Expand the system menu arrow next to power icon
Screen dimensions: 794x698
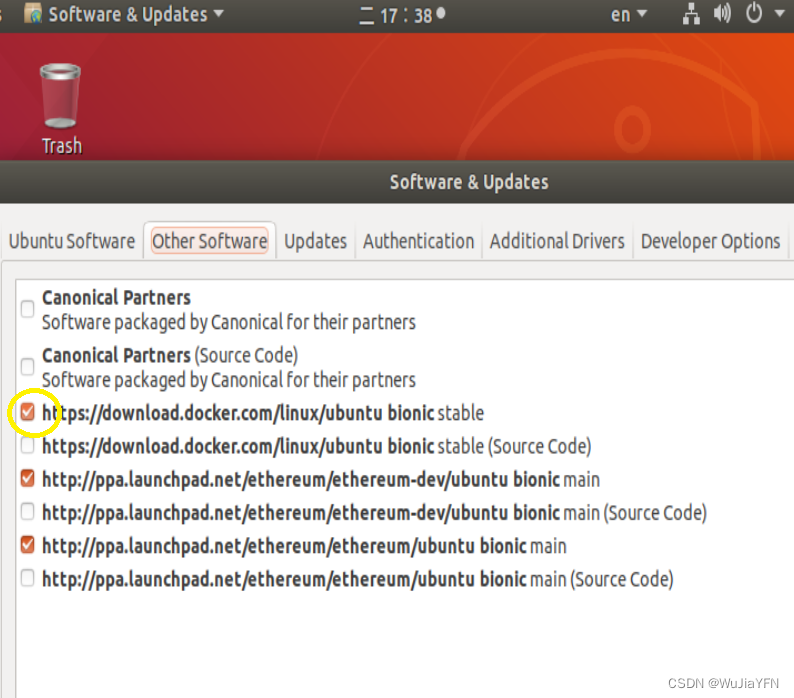pos(780,14)
